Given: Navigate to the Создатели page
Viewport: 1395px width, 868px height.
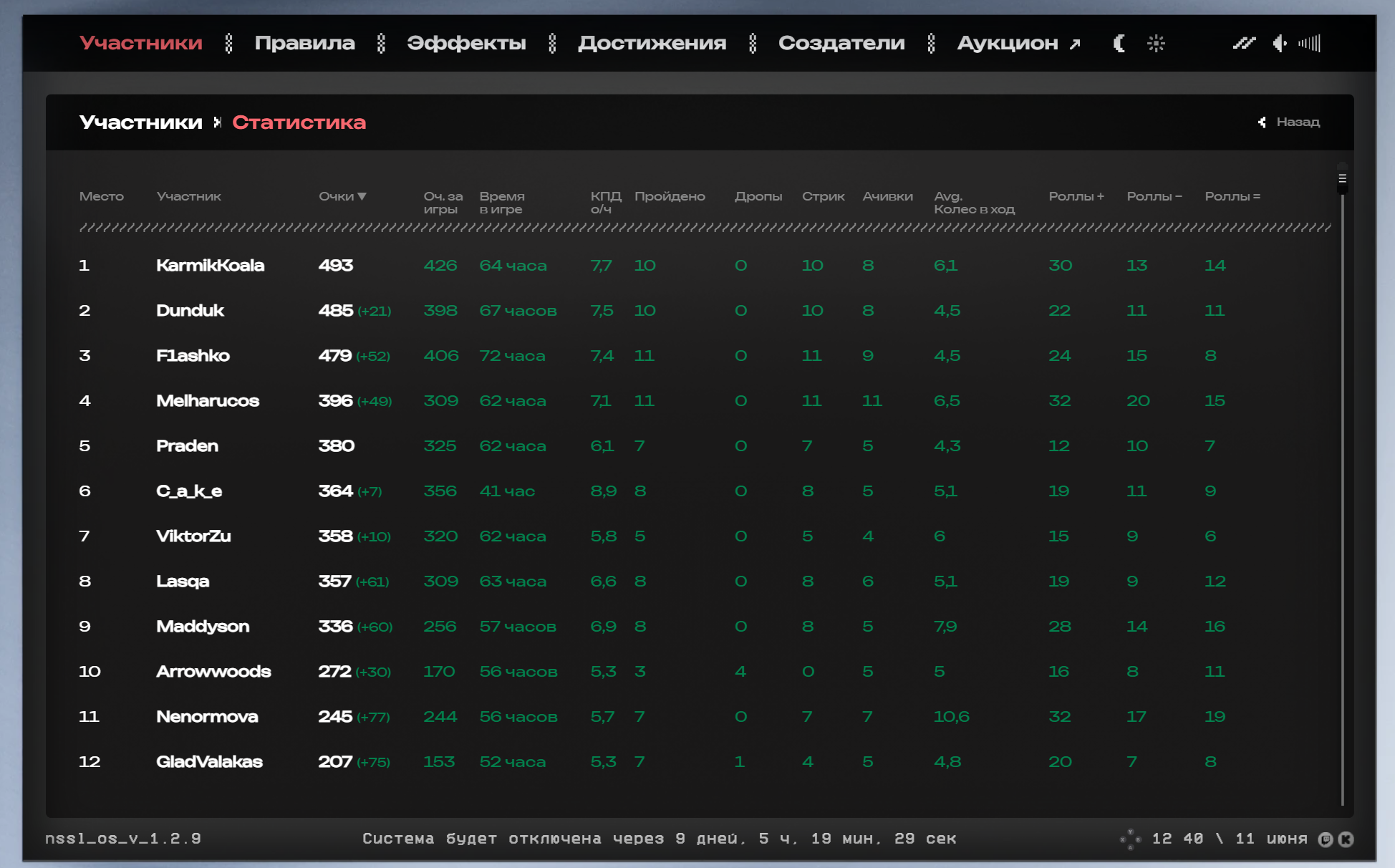Looking at the screenshot, I should tap(842, 43).
